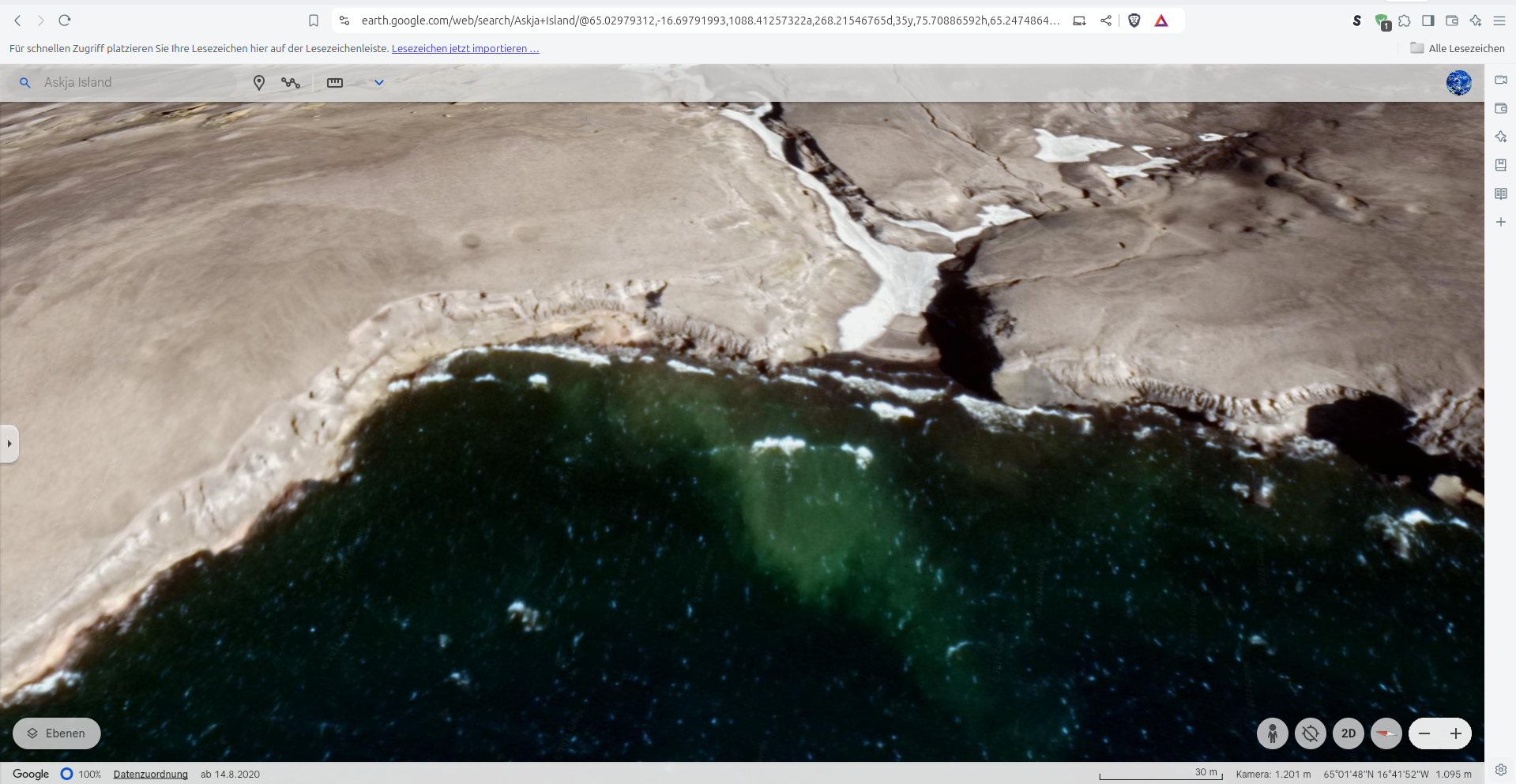
Task: Share this page link
Action: click(x=1106, y=21)
